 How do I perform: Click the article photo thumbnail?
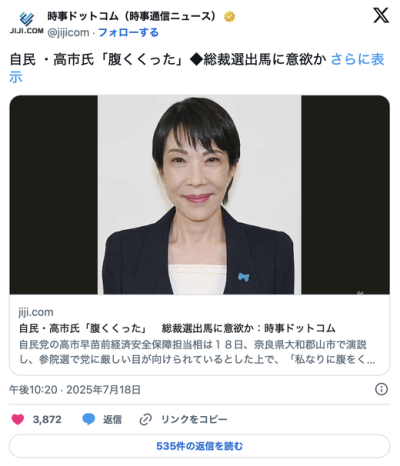point(199,195)
